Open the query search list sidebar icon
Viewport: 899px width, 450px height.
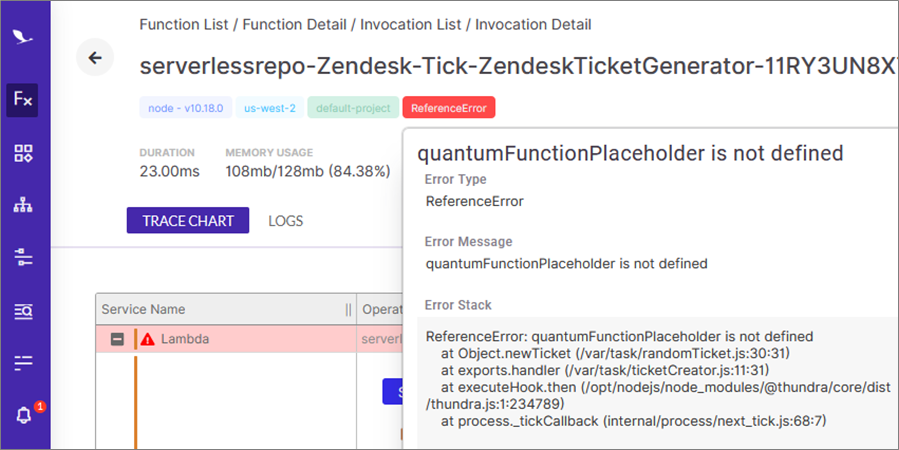point(23,311)
